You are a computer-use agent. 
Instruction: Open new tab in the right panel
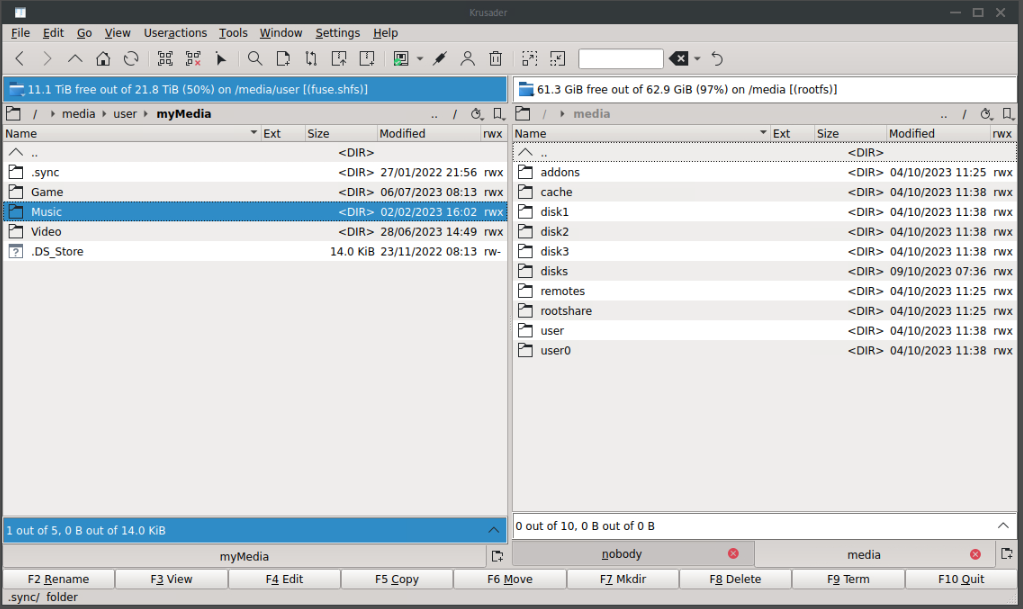tap(1007, 554)
